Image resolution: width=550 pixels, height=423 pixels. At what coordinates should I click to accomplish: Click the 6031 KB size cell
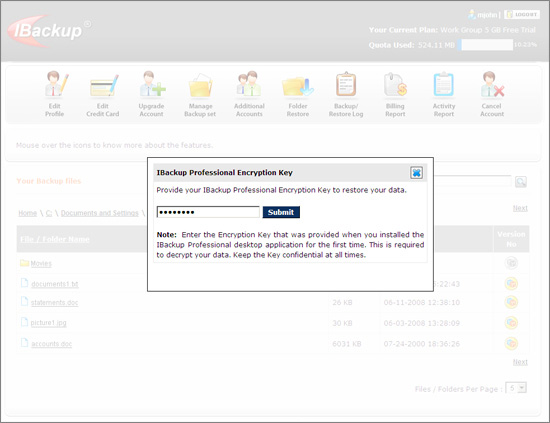coord(347,344)
